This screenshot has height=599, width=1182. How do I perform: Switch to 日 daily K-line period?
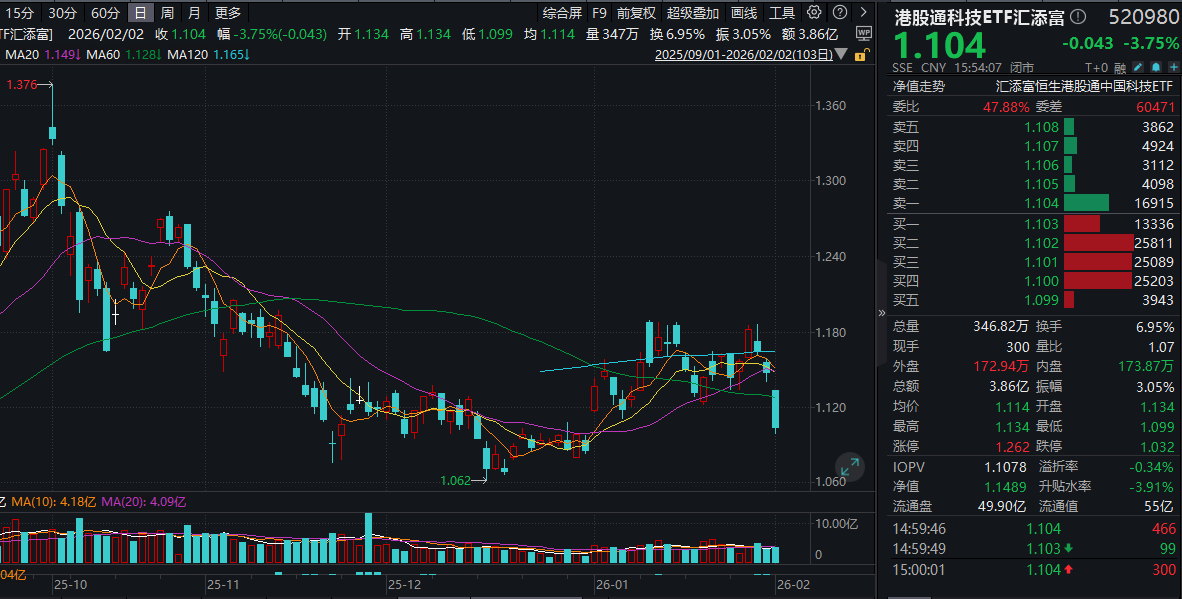(141, 13)
